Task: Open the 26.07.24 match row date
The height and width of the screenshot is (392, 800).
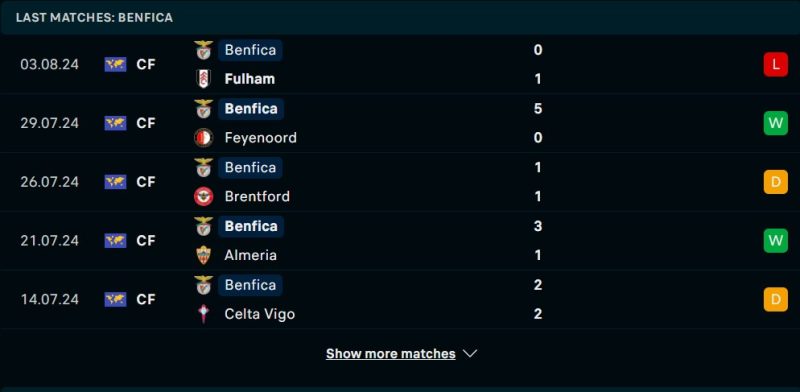Action: click(49, 182)
